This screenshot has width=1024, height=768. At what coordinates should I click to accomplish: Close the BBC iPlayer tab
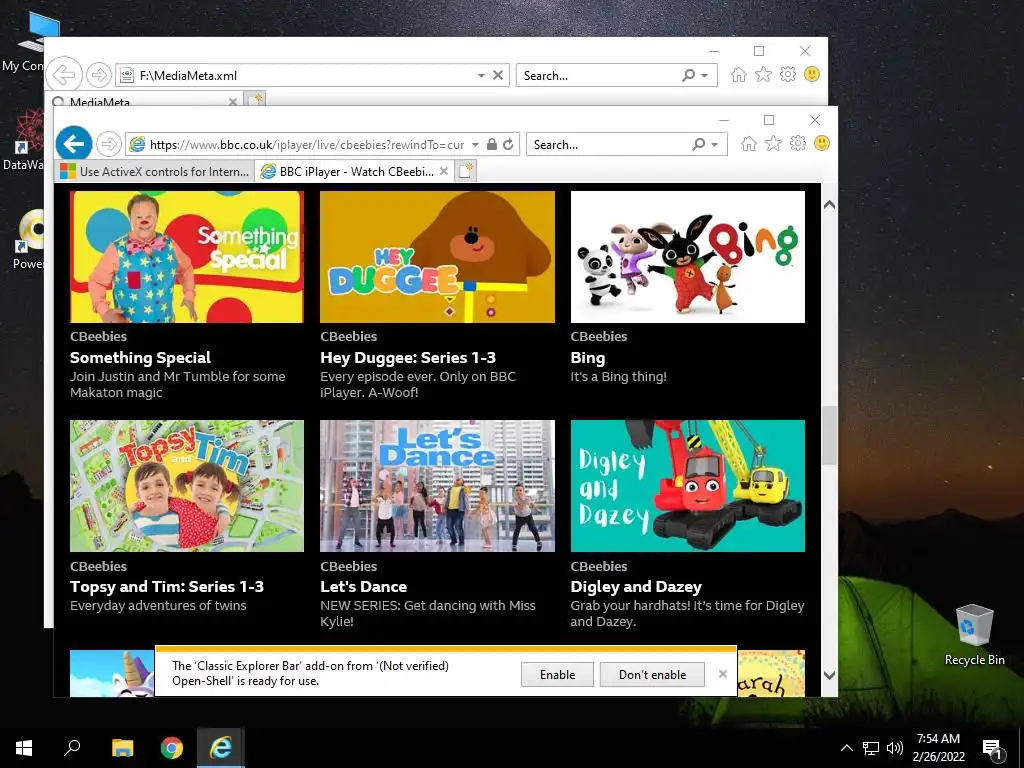[x=444, y=171]
